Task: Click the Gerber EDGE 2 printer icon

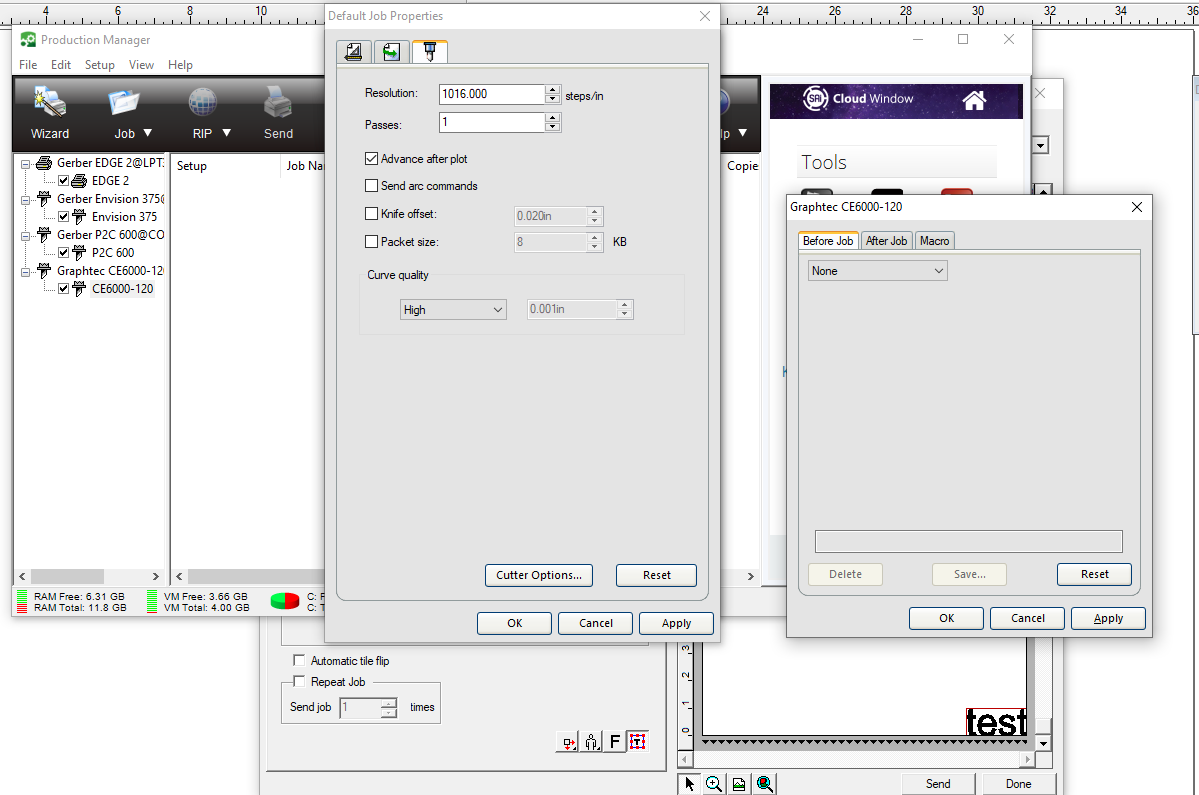Action: coord(44,163)
